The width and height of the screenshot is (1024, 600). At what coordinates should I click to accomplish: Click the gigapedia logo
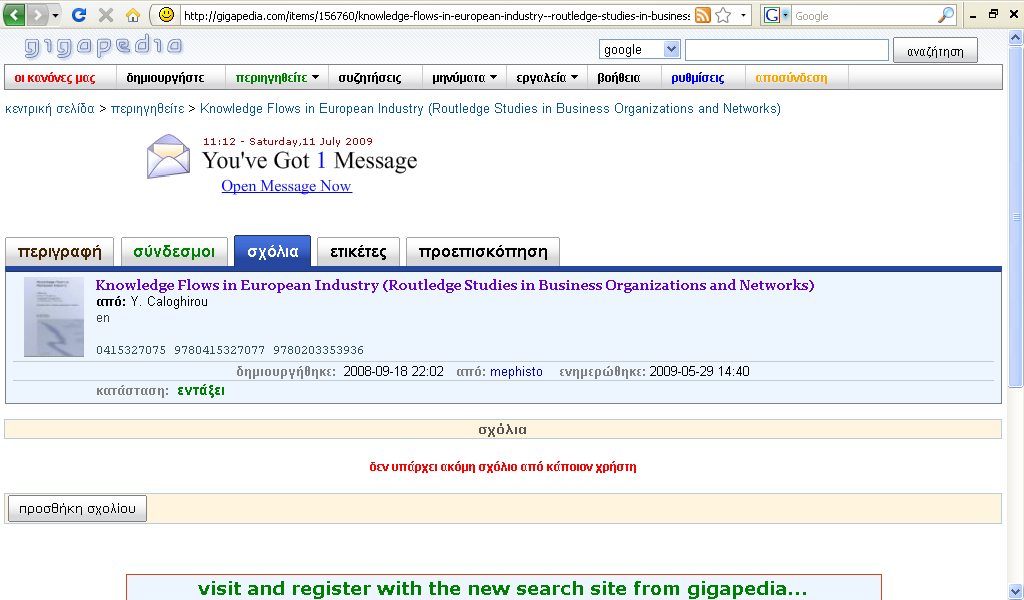pyautogui.click(x=103, y=46)
